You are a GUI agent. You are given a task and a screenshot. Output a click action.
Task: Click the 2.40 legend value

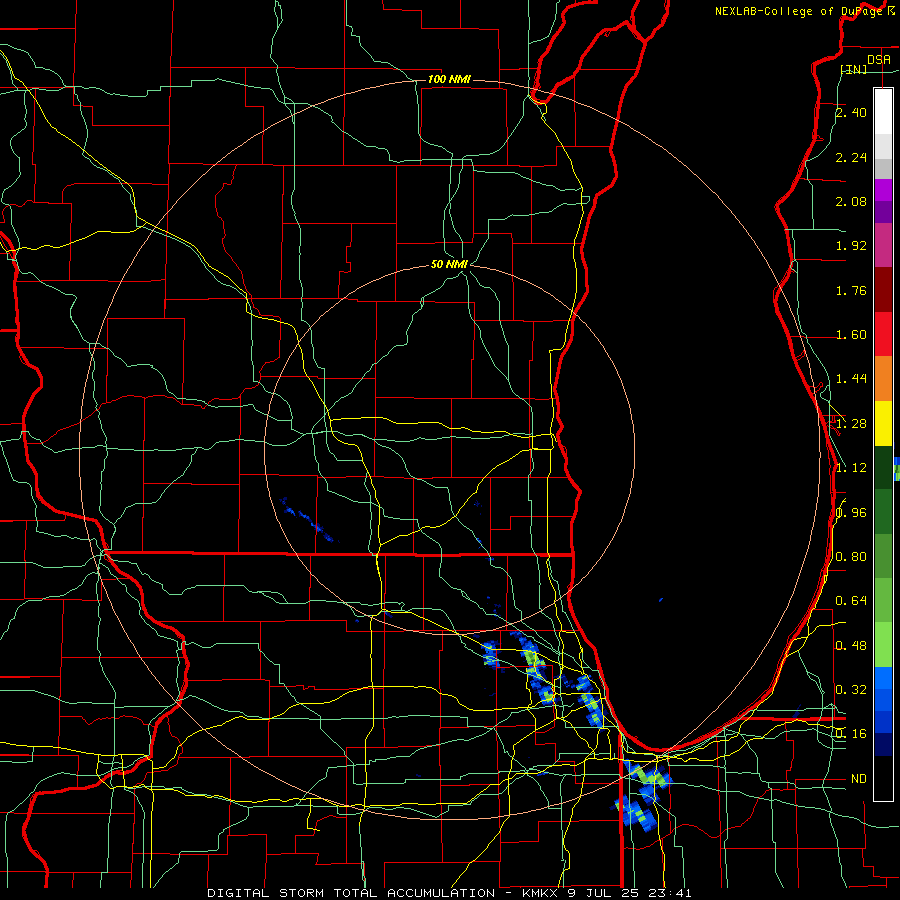pyautogui.click(x=851, y=112)
